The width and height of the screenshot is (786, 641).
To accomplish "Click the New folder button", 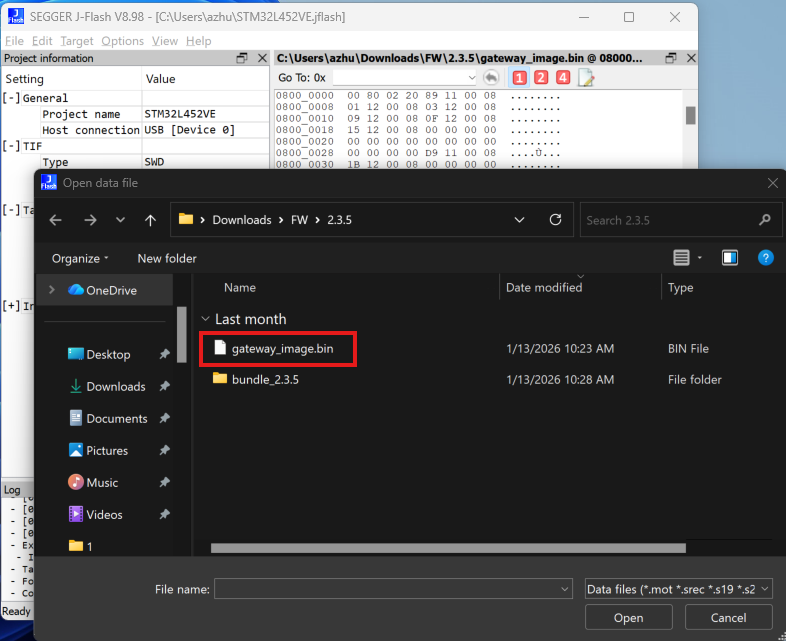I will pyautogui.click(x=167, y=258).
